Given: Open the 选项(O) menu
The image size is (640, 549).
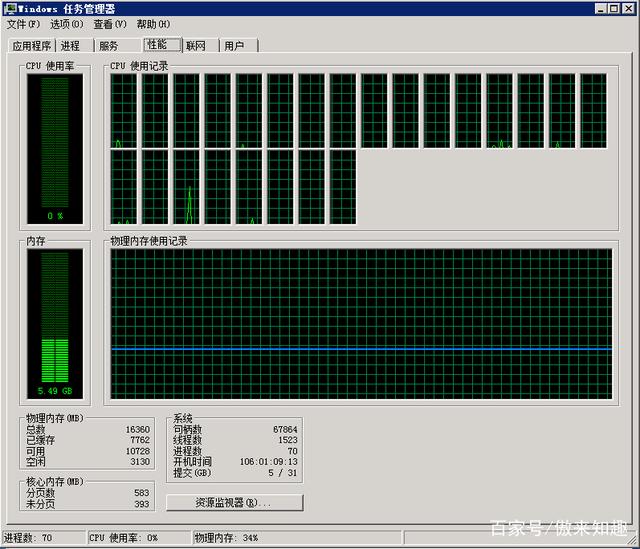Looking at the screenshot, I should pos(67,24).
